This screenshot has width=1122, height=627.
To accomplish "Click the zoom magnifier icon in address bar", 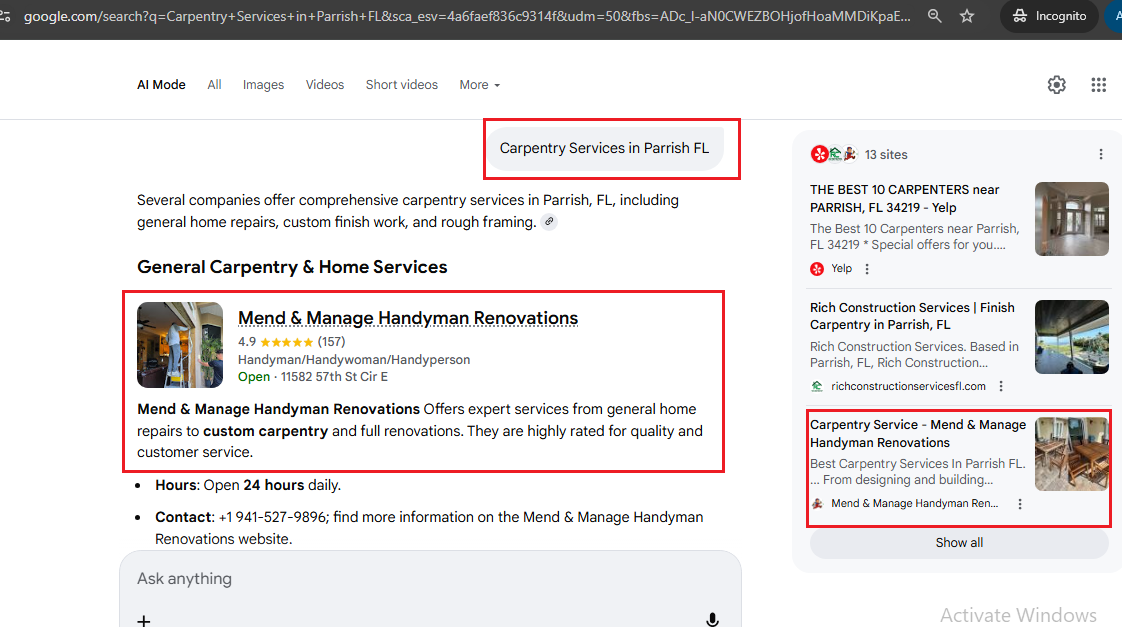I will click(x=934, y=16).
